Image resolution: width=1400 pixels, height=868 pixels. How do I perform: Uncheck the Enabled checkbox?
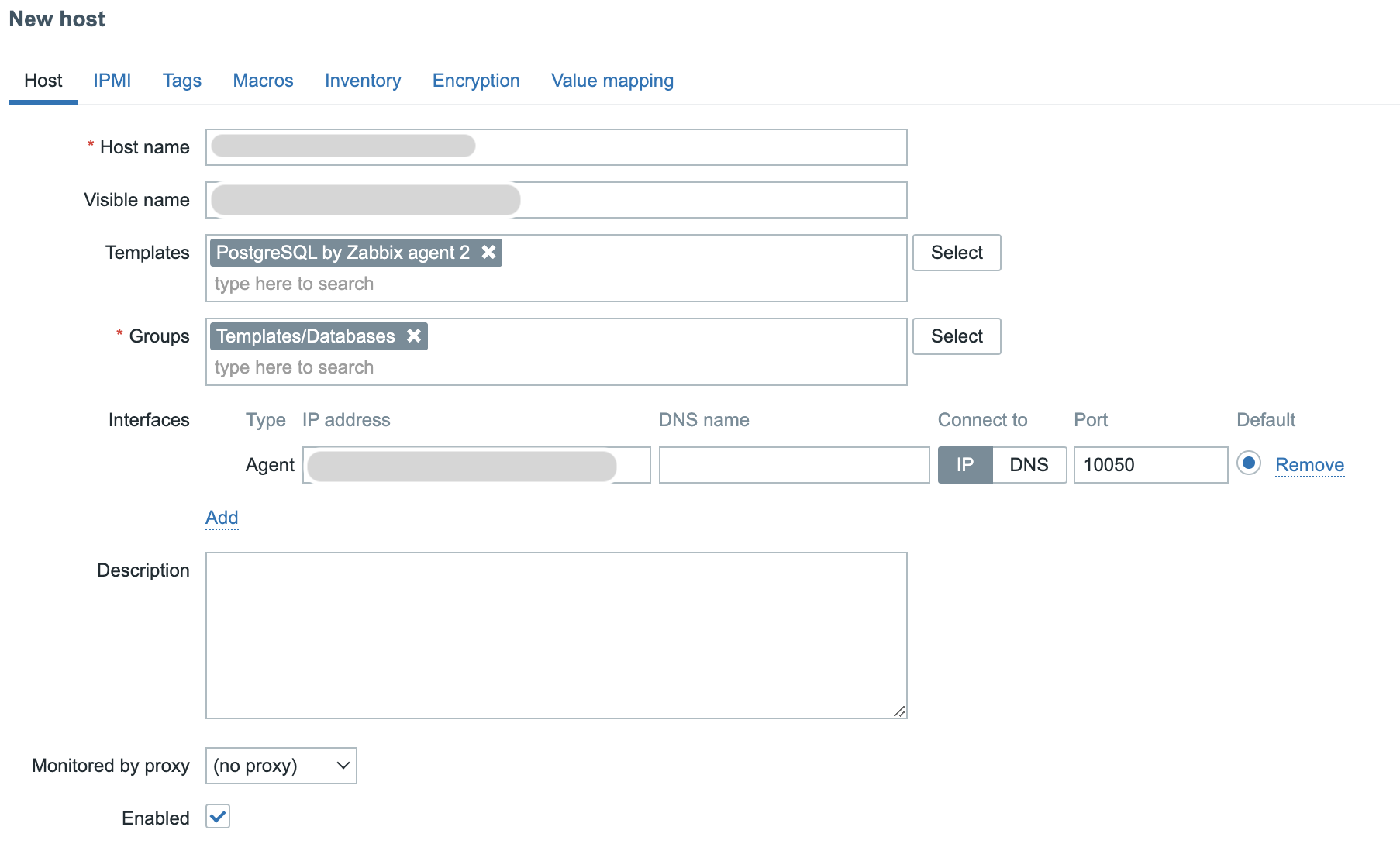(218, 817)
